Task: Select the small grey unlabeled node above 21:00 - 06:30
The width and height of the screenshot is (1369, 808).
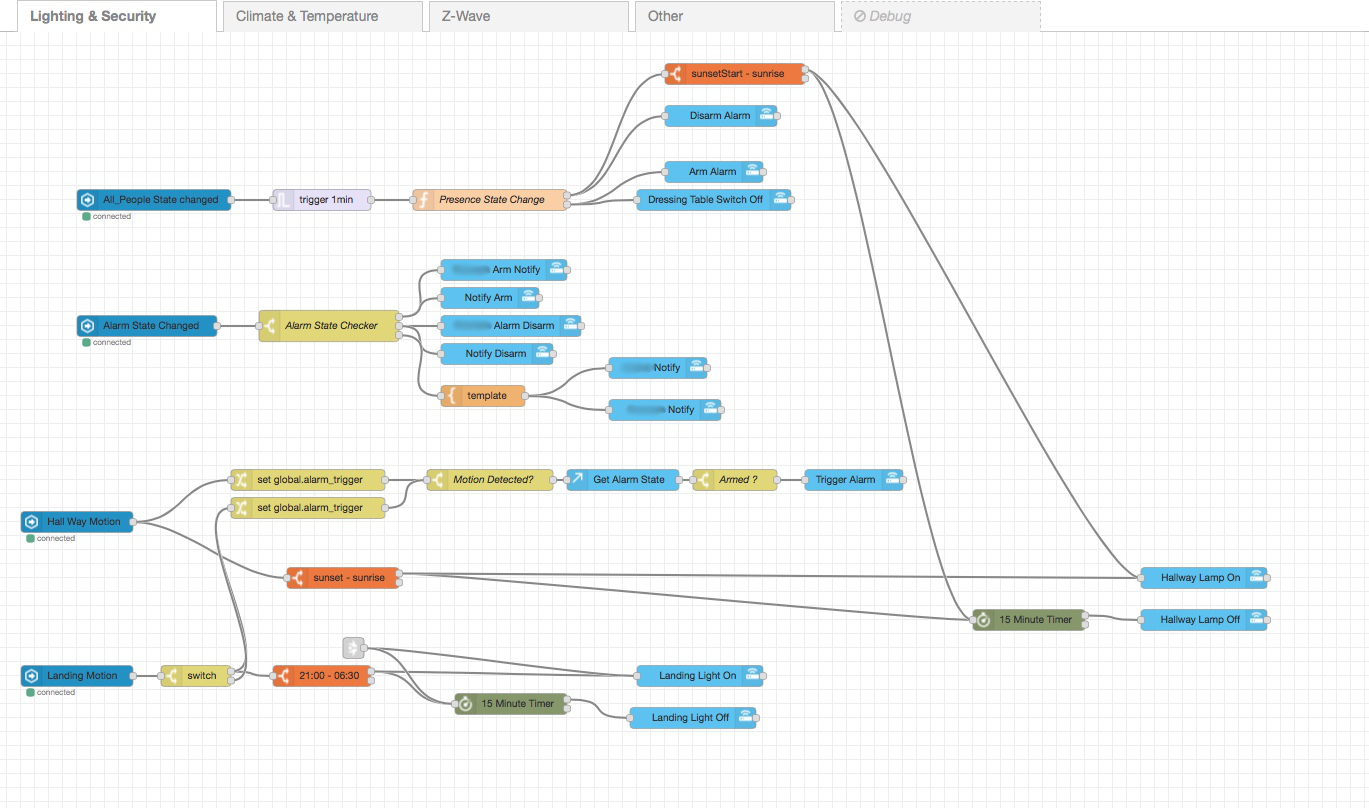Action: click(x=353, y=648)
